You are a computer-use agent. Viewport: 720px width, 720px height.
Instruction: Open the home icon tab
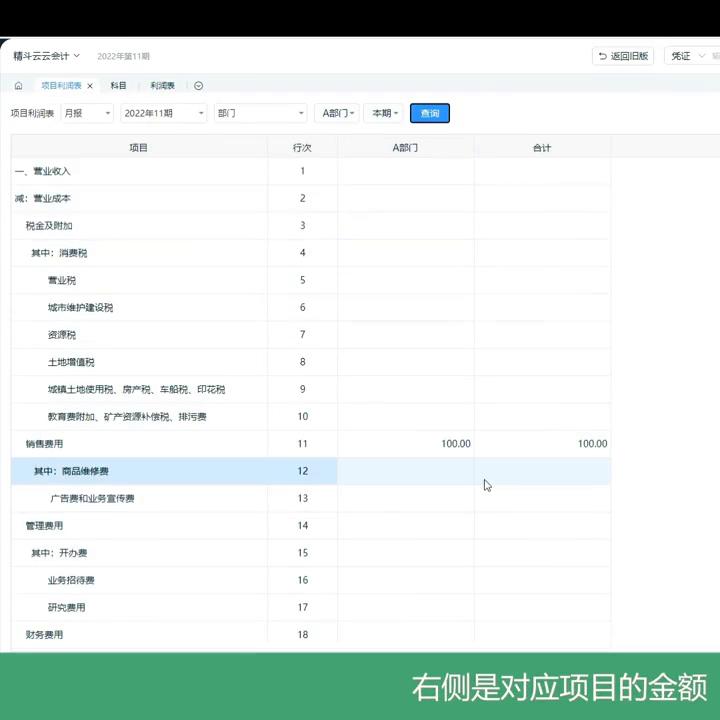(18, 86)
